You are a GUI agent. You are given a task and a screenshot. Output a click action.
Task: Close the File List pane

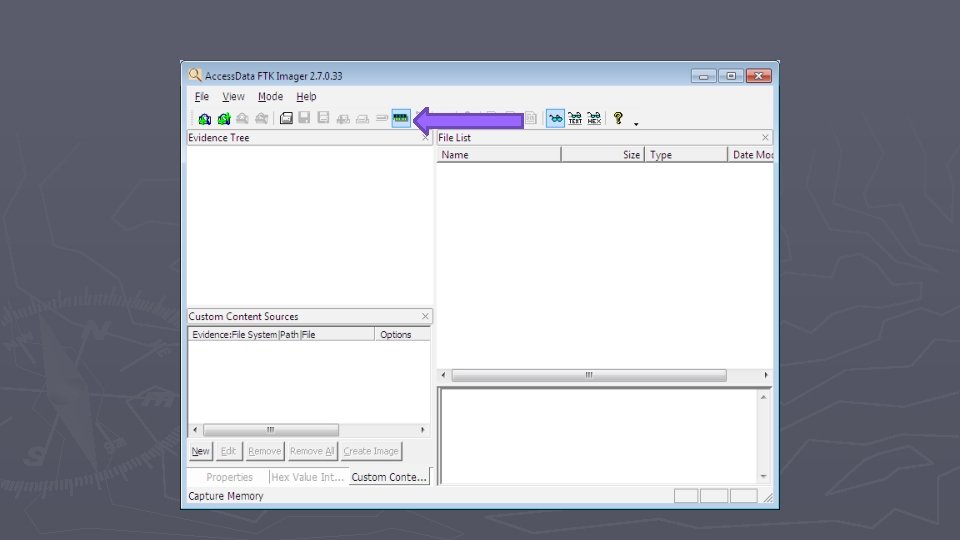pyautogui.click(x=765, y=138)
